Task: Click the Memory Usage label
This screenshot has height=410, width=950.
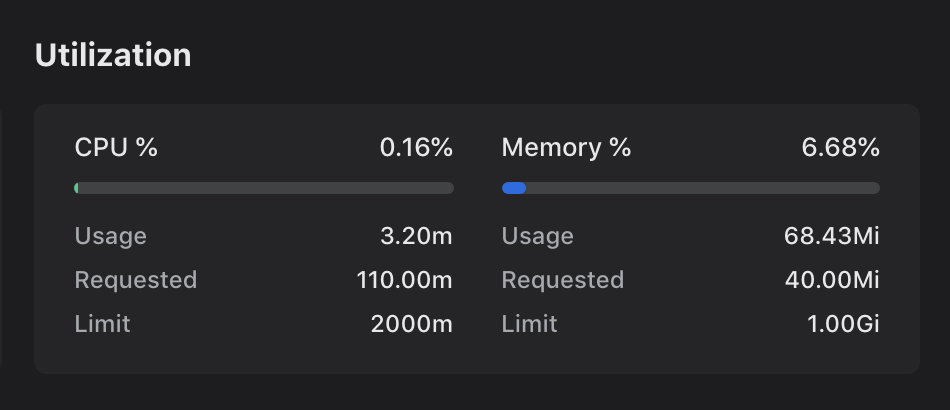Action: pos(538,236)
